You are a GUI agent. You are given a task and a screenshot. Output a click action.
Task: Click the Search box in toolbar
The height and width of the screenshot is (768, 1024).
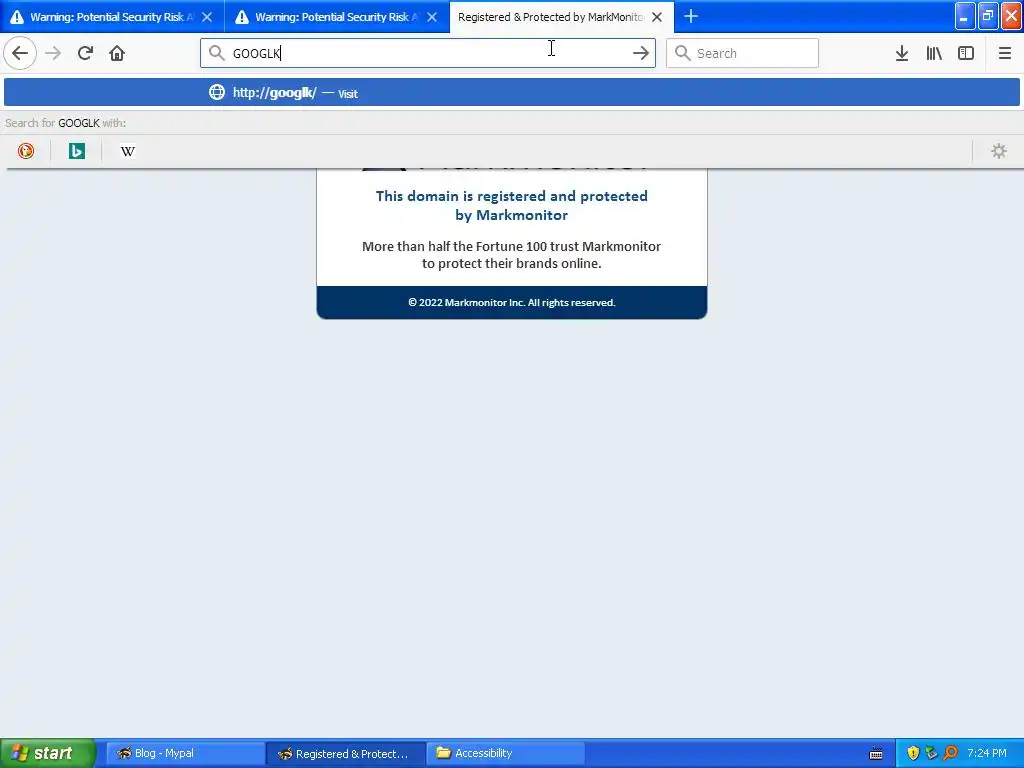pyautogui.click(x=742, y=53)
